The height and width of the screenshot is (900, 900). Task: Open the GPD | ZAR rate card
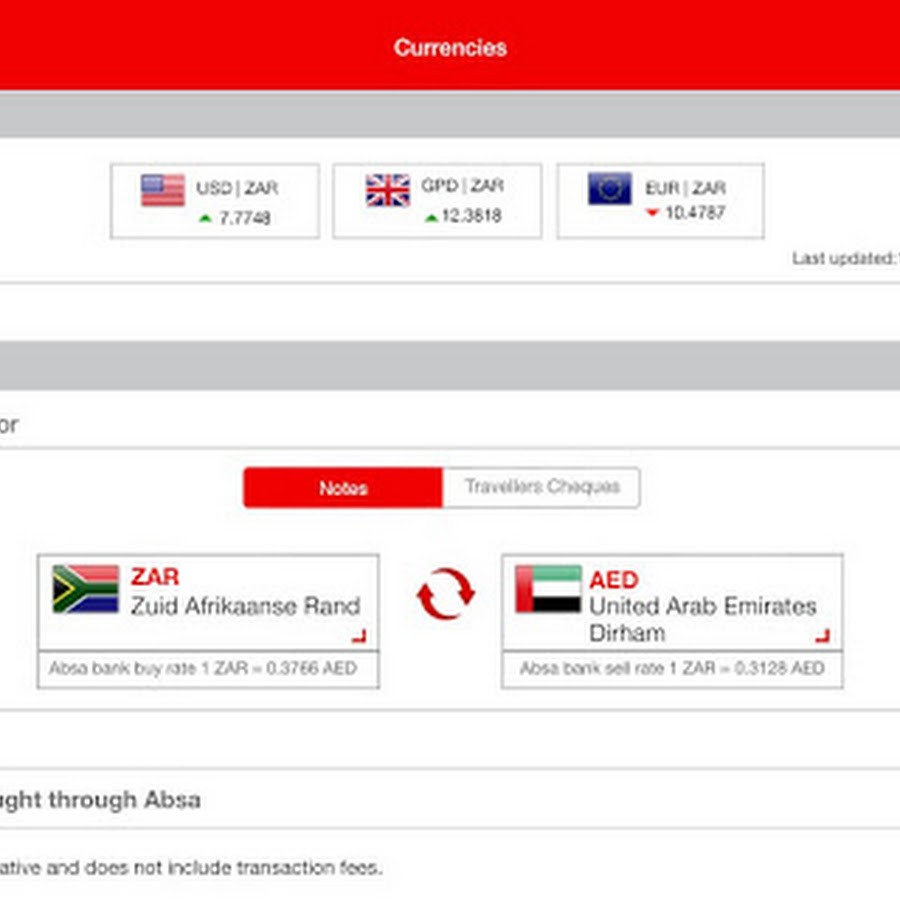point(437,201)
